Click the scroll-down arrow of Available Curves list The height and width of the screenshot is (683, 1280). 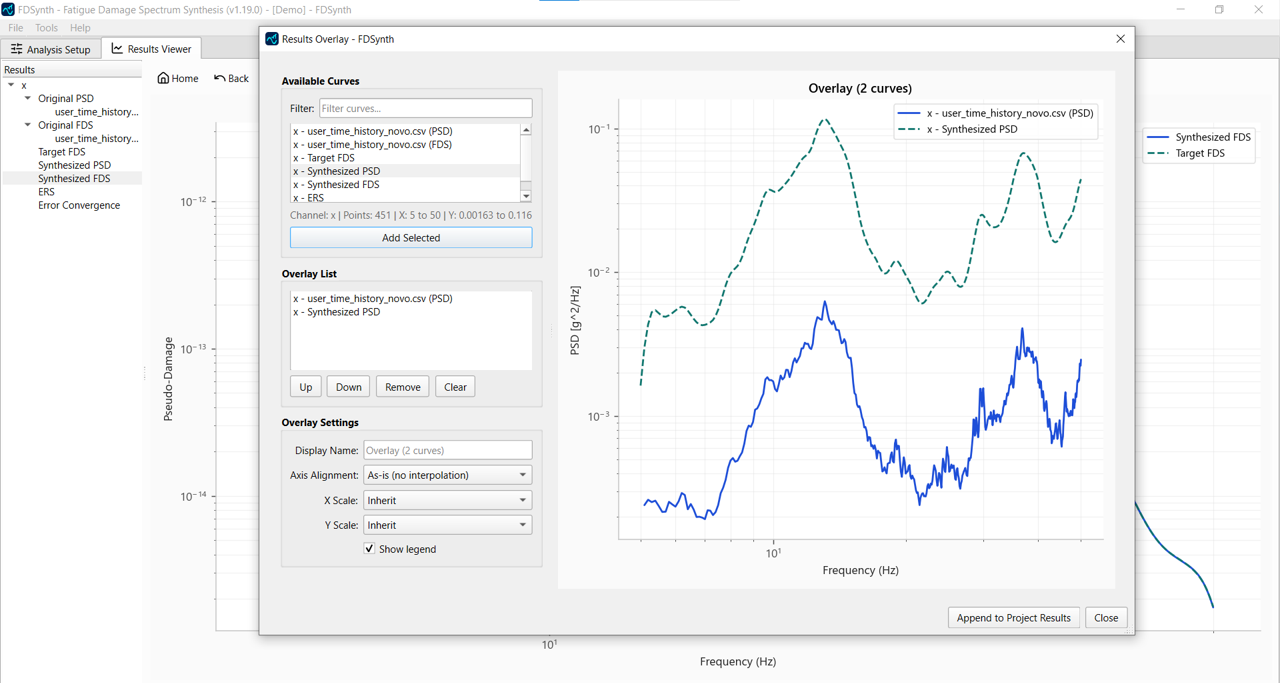525,195
